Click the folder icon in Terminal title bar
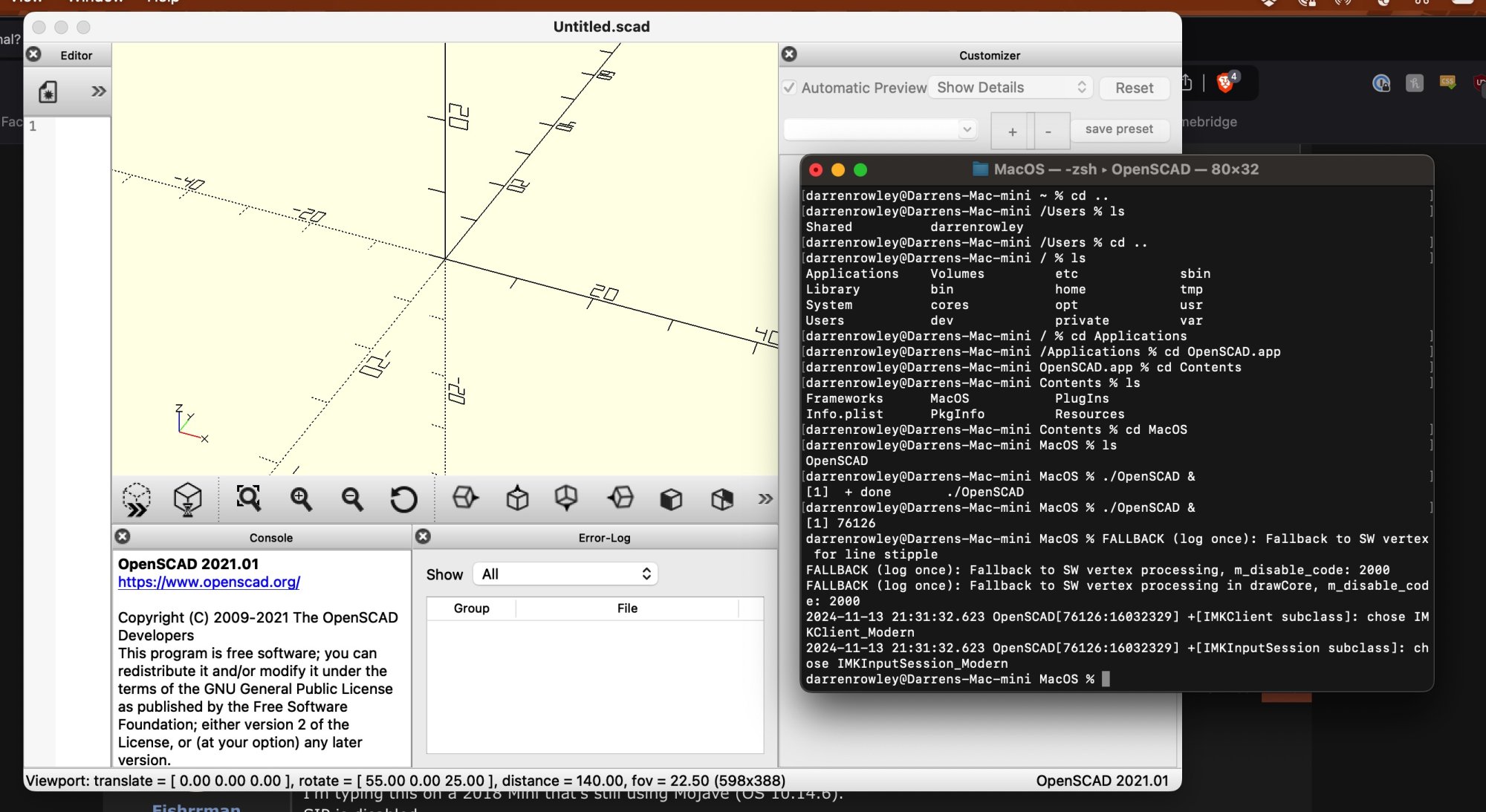Image resolution: width=1486 pixels, height=812 pixels. pyautogui.click(x=980, y=169)
